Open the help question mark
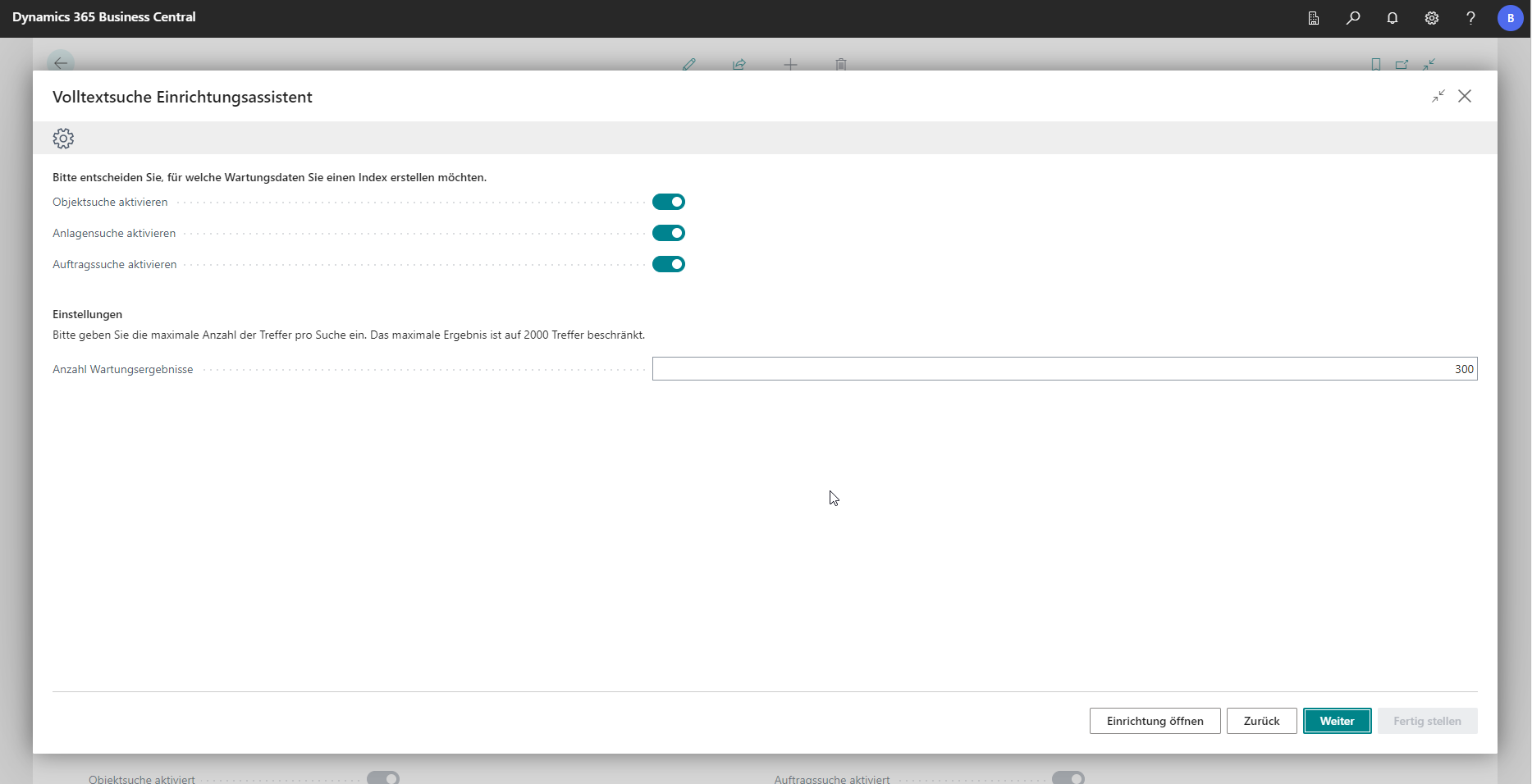1532x784 pixels. coord(1470,18)
